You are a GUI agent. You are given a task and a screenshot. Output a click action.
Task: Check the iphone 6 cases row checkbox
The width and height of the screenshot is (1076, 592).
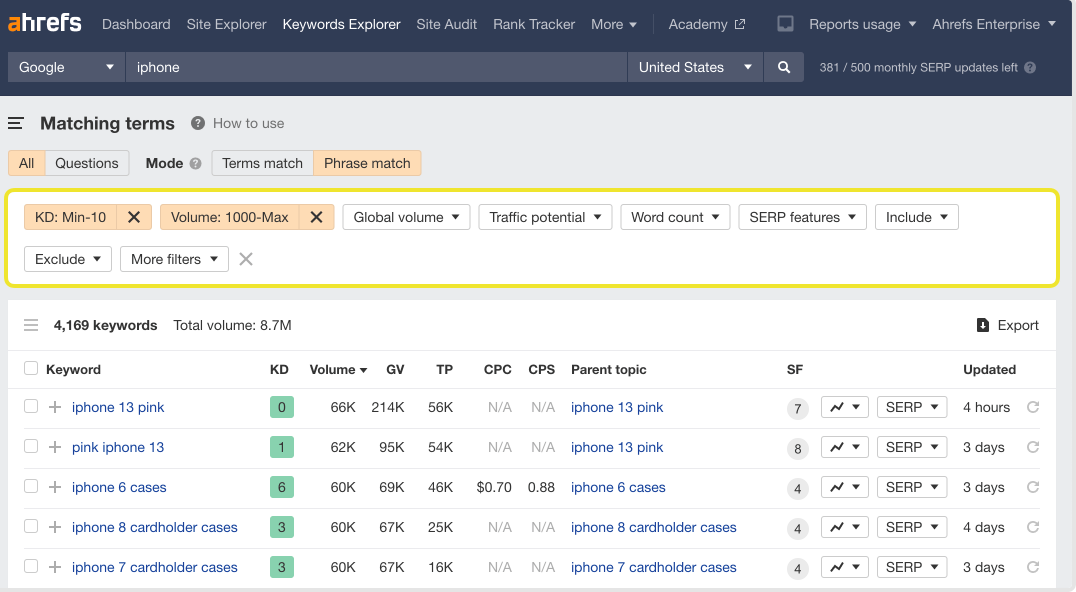(x=31, y=486)
